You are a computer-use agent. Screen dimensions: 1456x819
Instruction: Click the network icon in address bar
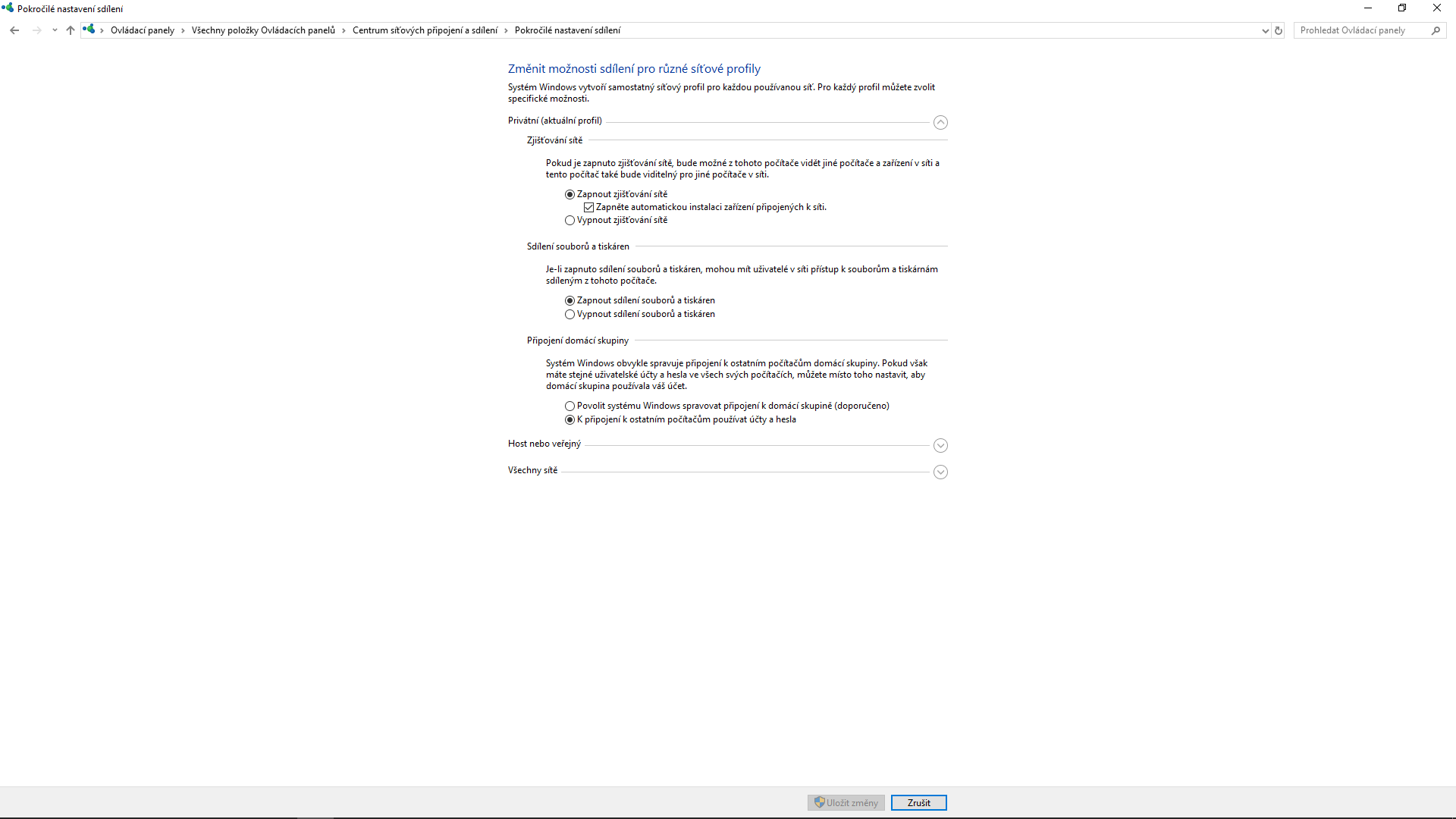[89, 30]
